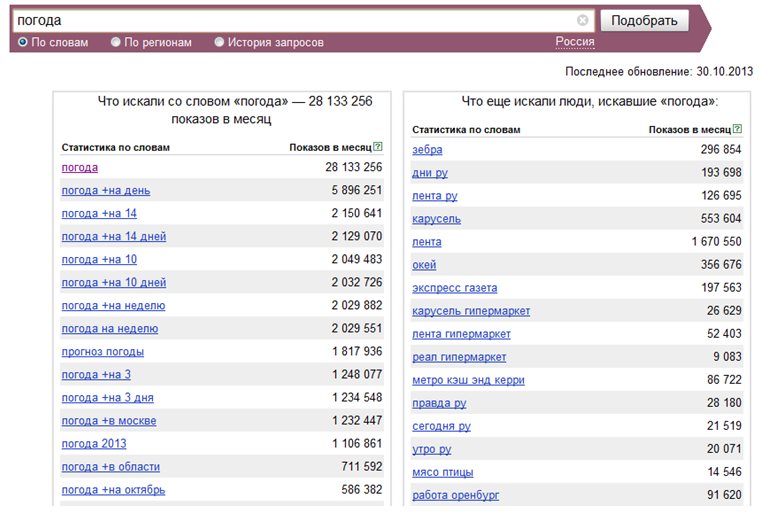This screenshot has height=512, width=759.
Task: Click the value '586 382'
Action: [x=362, y=490]
